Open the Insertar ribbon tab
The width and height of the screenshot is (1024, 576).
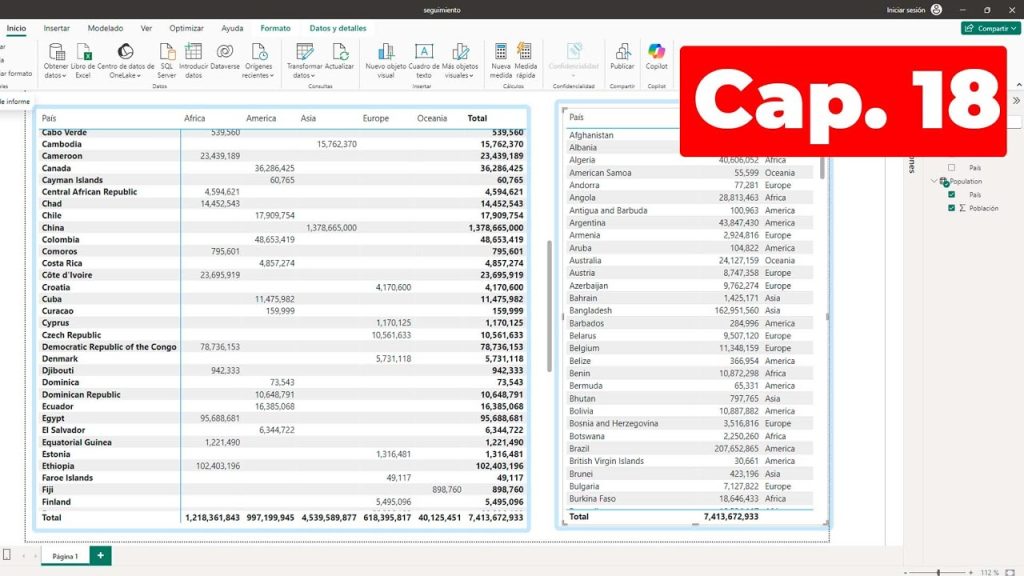click(x=57, y=29)
